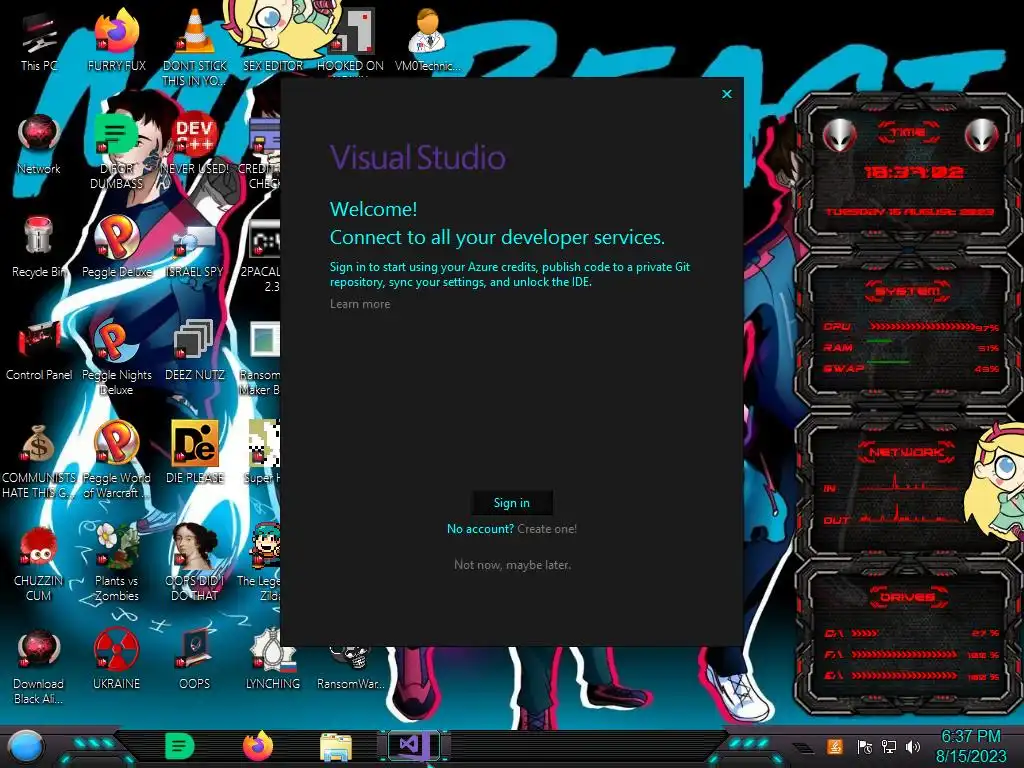Choose 'Not now, maybe later.'
This screenshot has height=768, width=1024.
512,565
